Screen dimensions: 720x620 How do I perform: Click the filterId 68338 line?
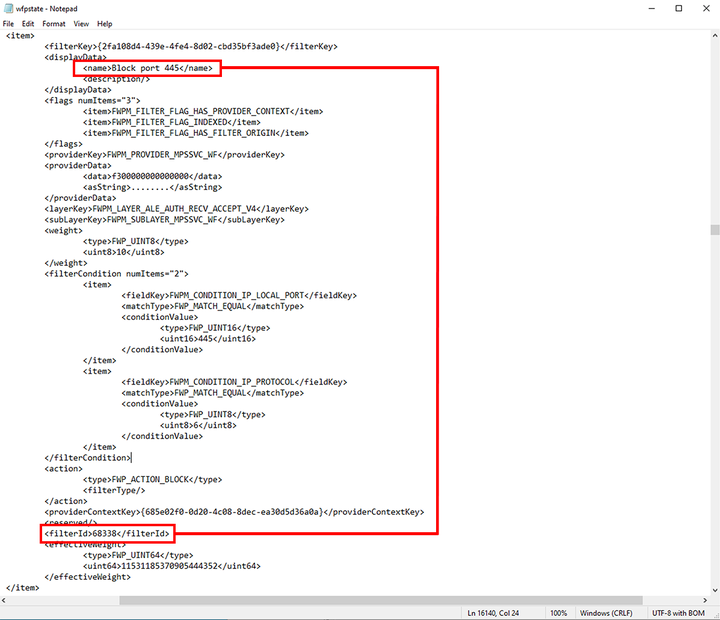107,534
